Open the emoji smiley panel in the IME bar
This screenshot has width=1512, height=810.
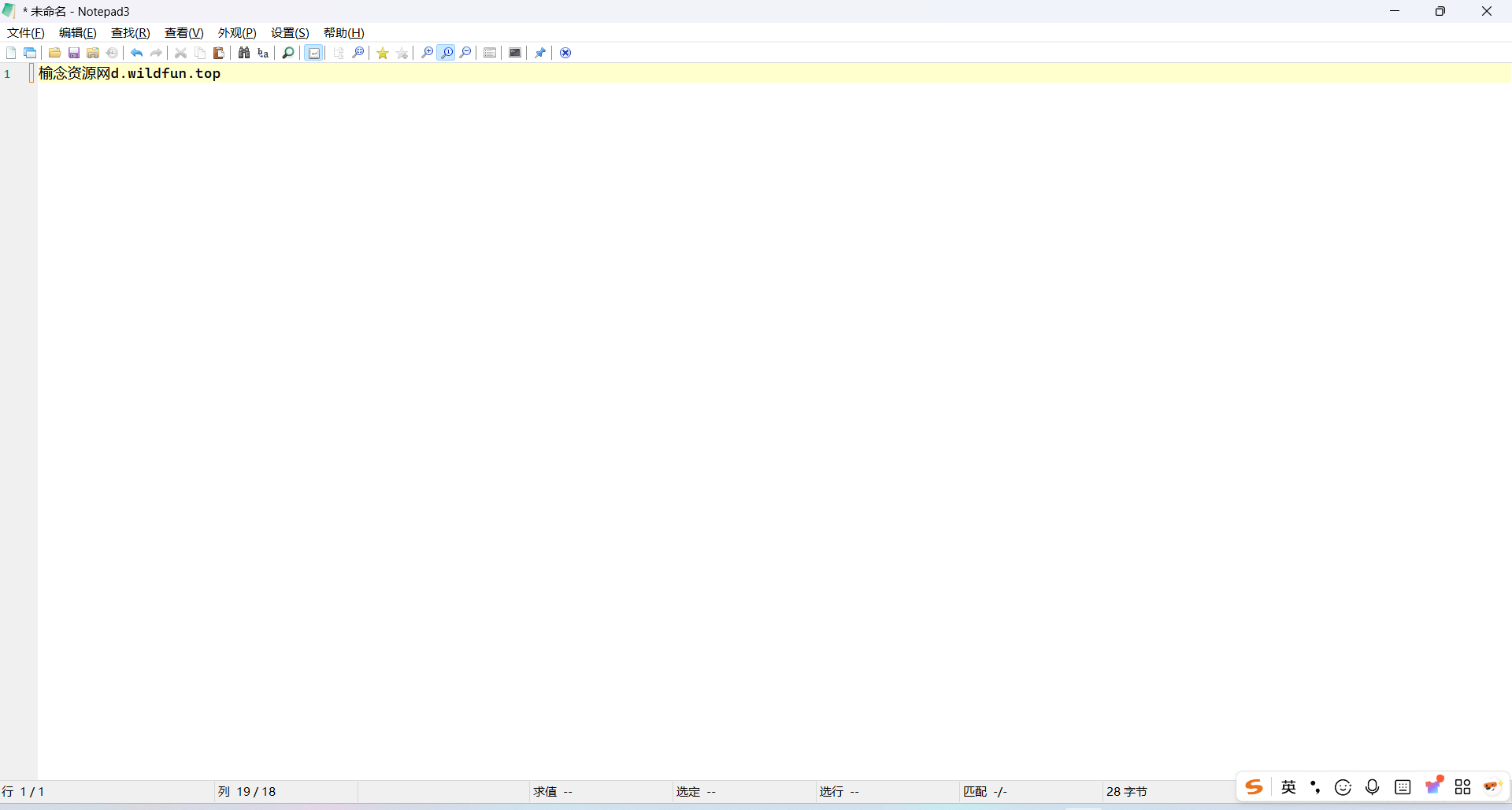(1343, 787)
